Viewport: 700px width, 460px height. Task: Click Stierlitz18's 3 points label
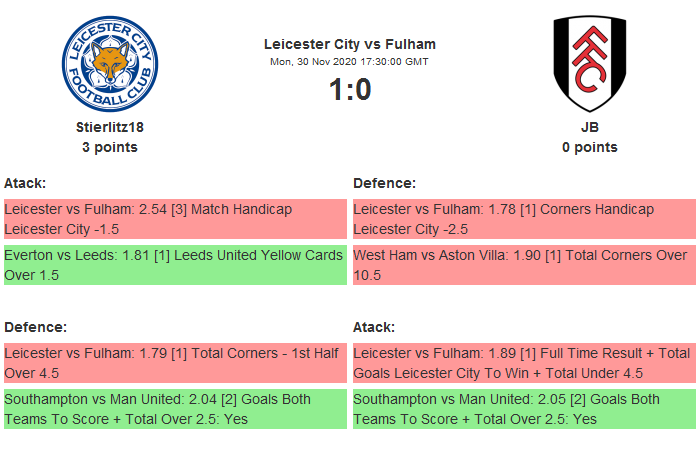[x=110, y=147]
